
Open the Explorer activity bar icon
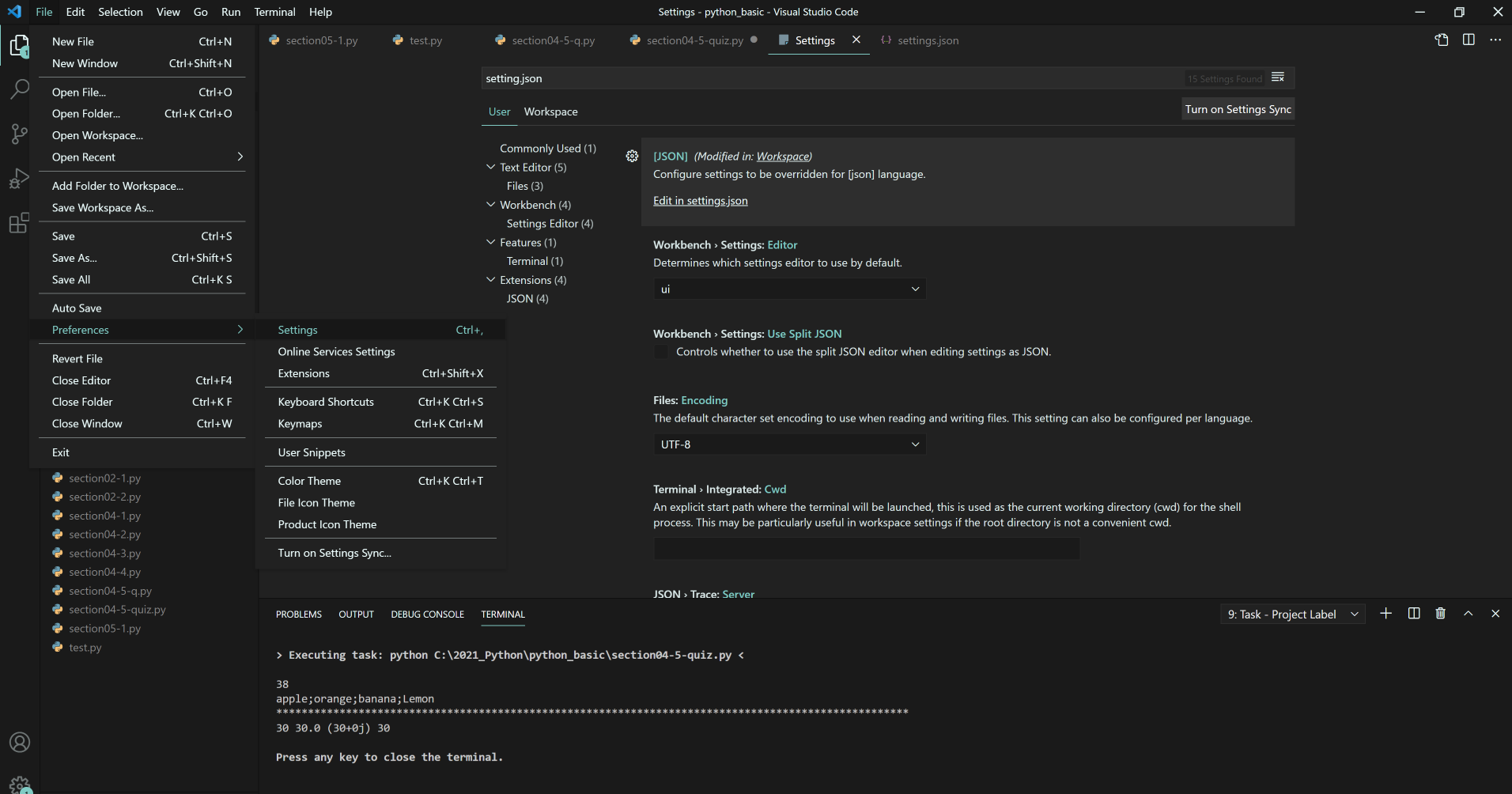coord(19,46)
